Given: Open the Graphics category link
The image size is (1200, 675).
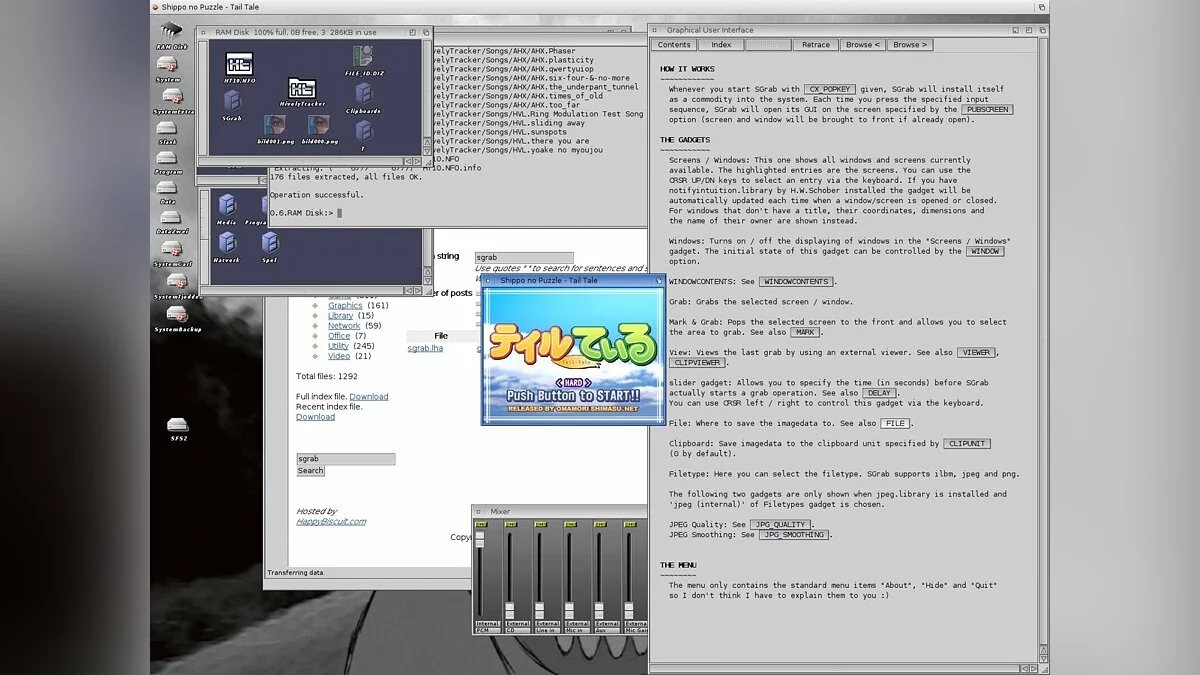Looking at the screenshot, I should point(345,305).
